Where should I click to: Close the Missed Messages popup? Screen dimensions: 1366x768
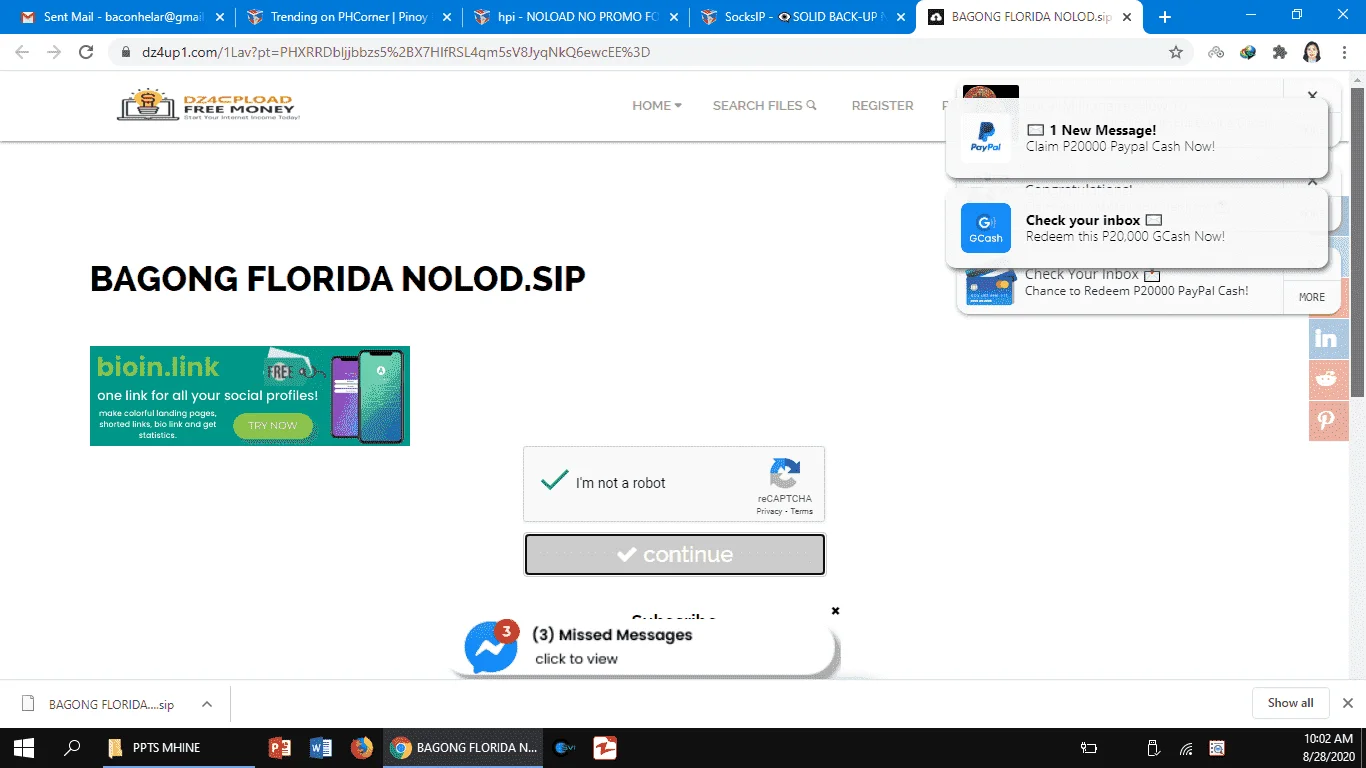pyautogui.click(x=835, y=610)
